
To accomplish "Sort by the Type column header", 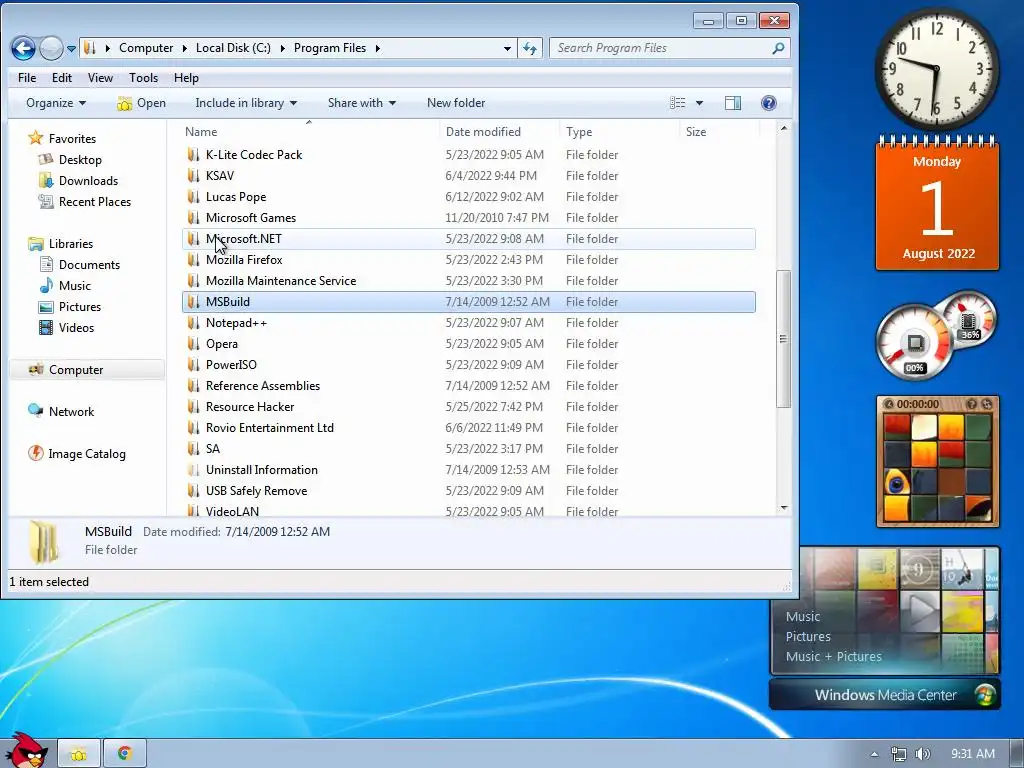I will [x=579, y=132].
